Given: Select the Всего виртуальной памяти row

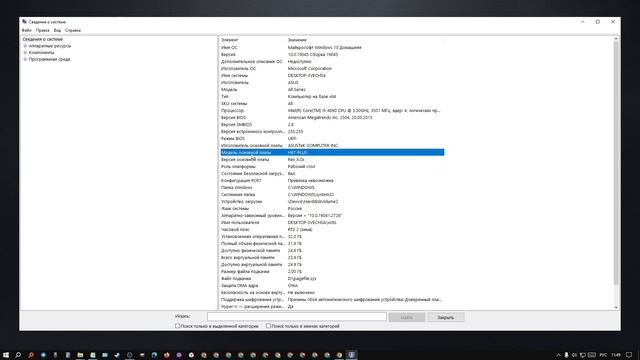Looking at the screenshot, I should point(332,258).
